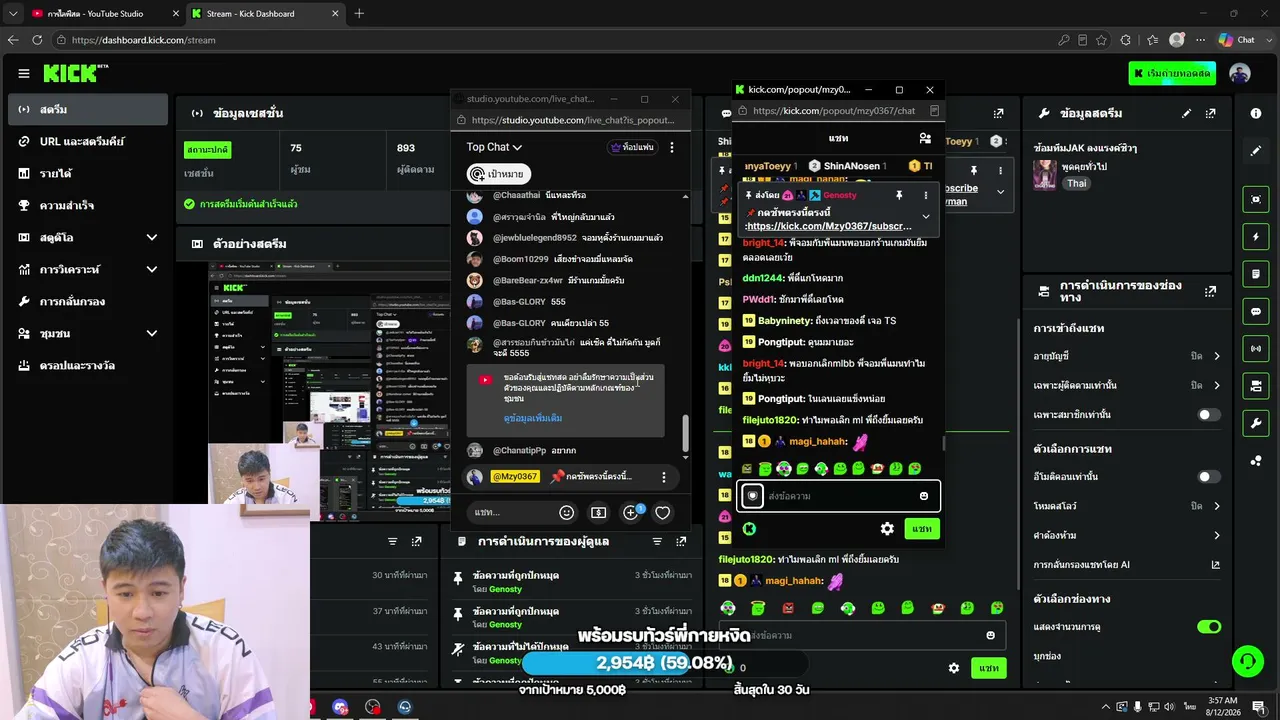Open user list icon in Kick popout chat
The height and width of the screenshot is (720, 1280).
(925, 138)
